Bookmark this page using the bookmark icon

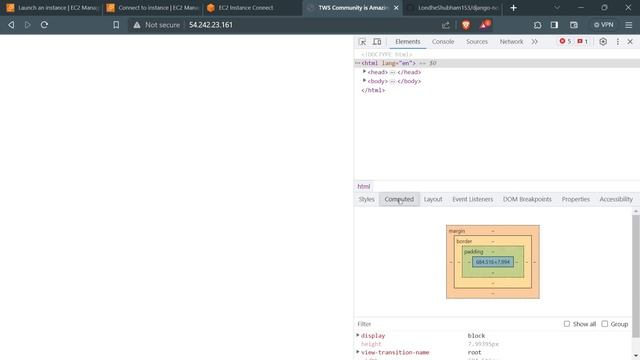point(116,25)
